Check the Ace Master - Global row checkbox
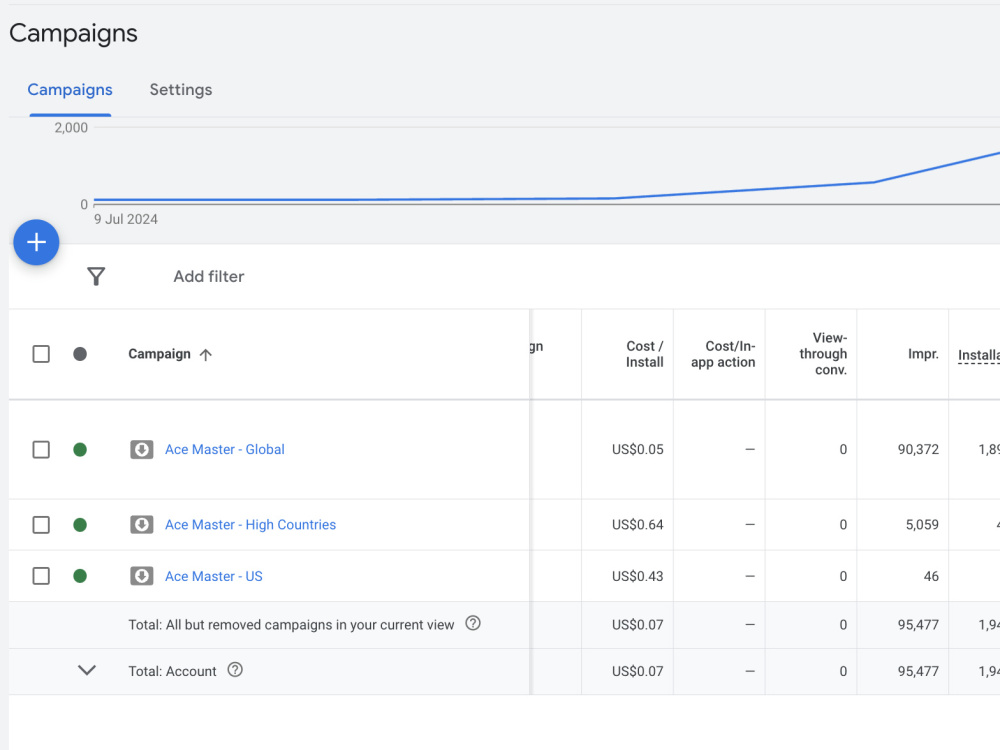 tap(41, 450)
